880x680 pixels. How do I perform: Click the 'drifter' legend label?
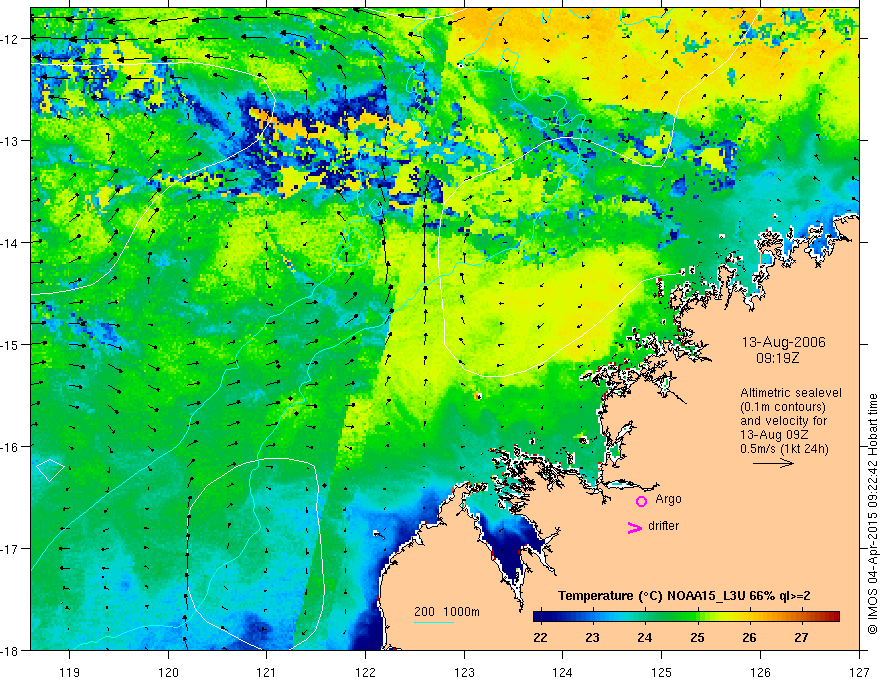663,526
